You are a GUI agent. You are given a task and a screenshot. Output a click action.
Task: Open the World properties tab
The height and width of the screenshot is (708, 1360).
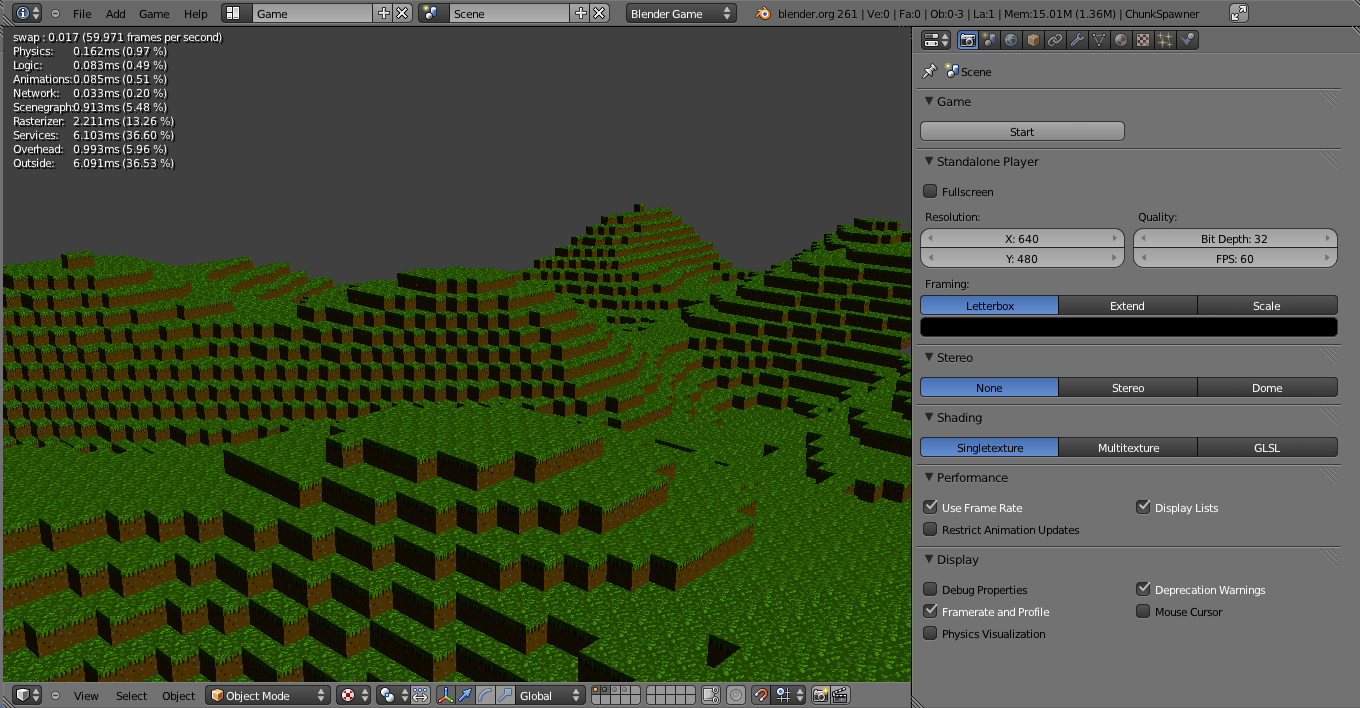(1010, 39)
